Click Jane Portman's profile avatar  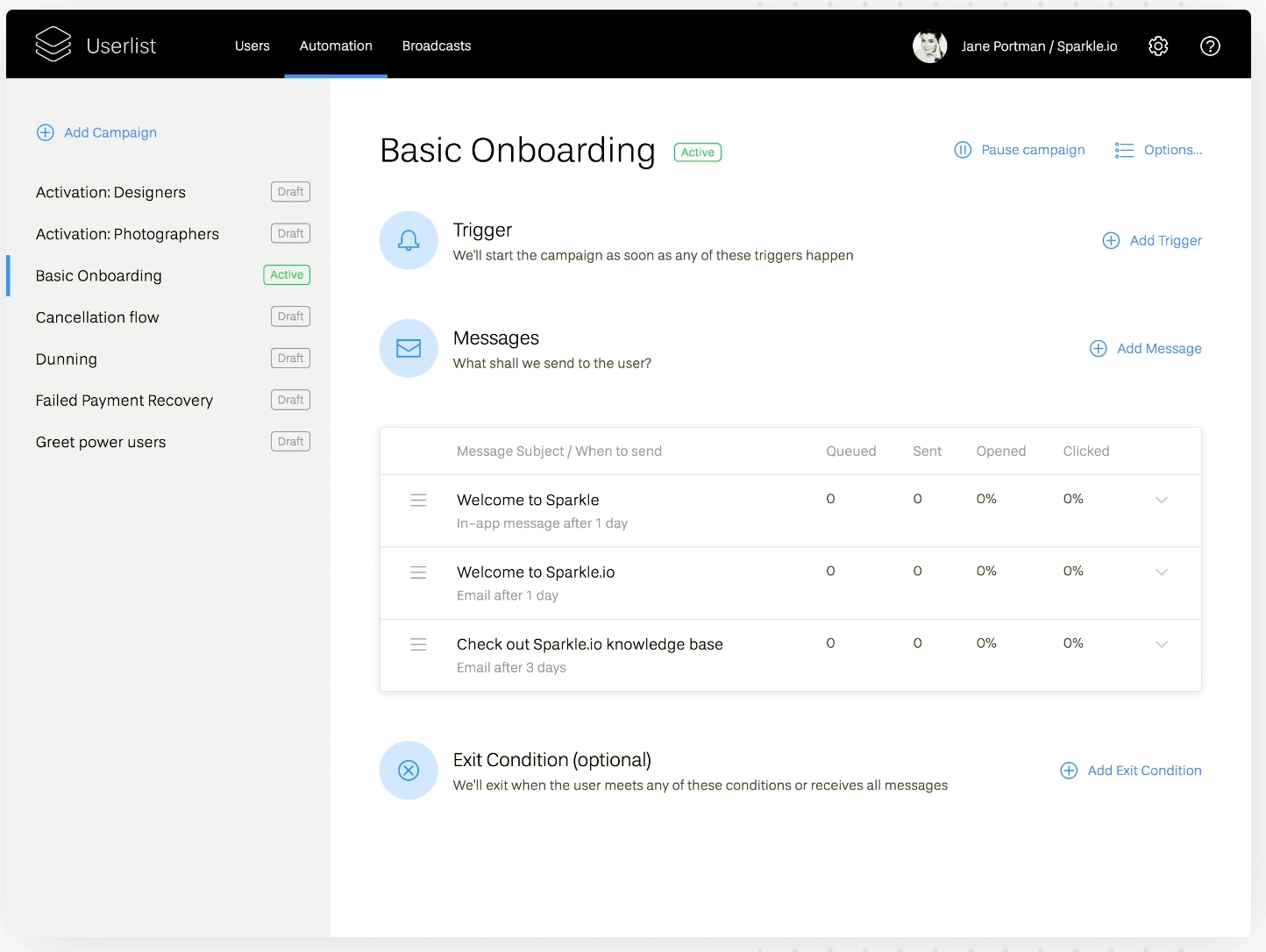(x=930, y=46)
